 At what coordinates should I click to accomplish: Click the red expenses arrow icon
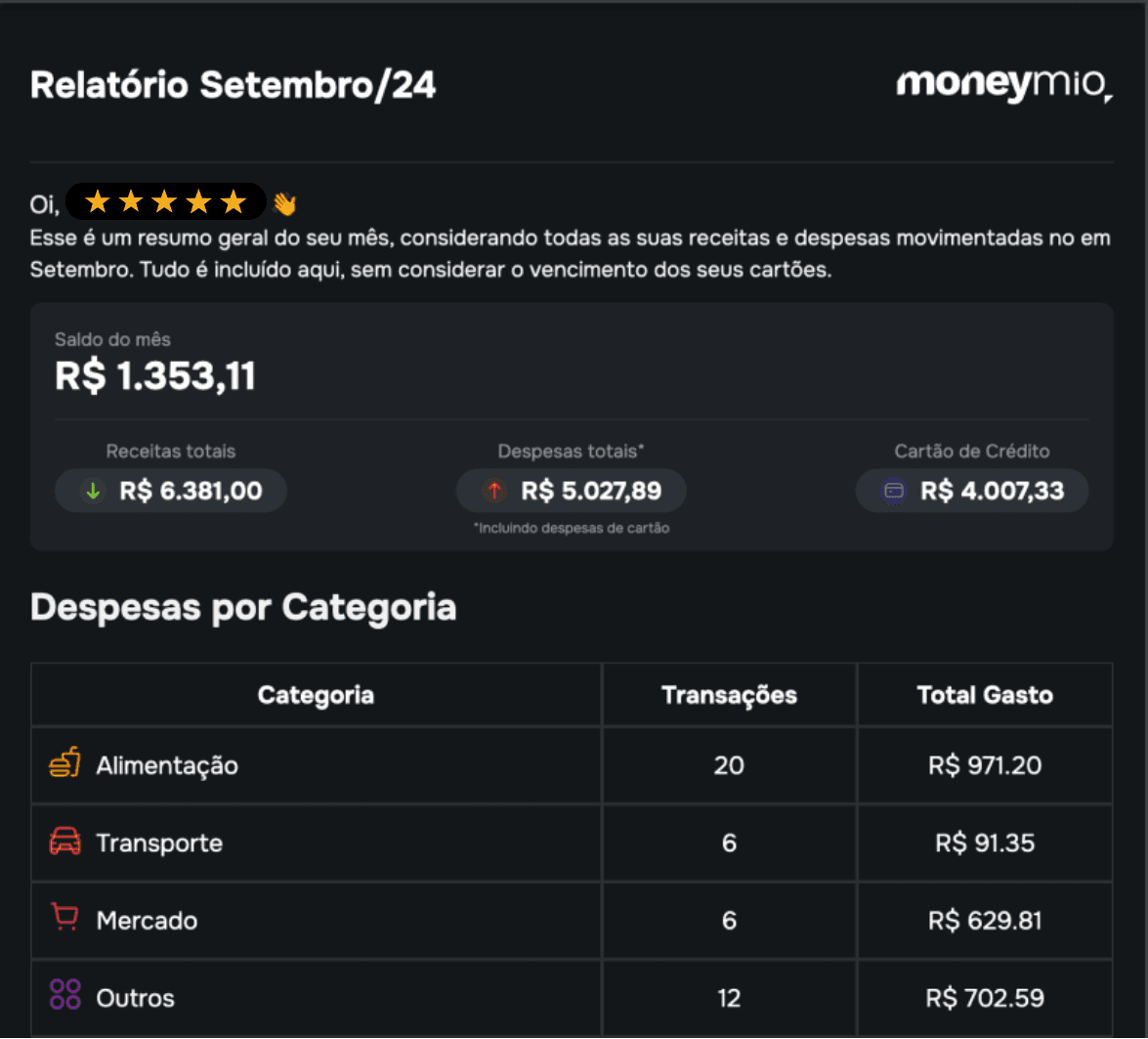point(494,491)
